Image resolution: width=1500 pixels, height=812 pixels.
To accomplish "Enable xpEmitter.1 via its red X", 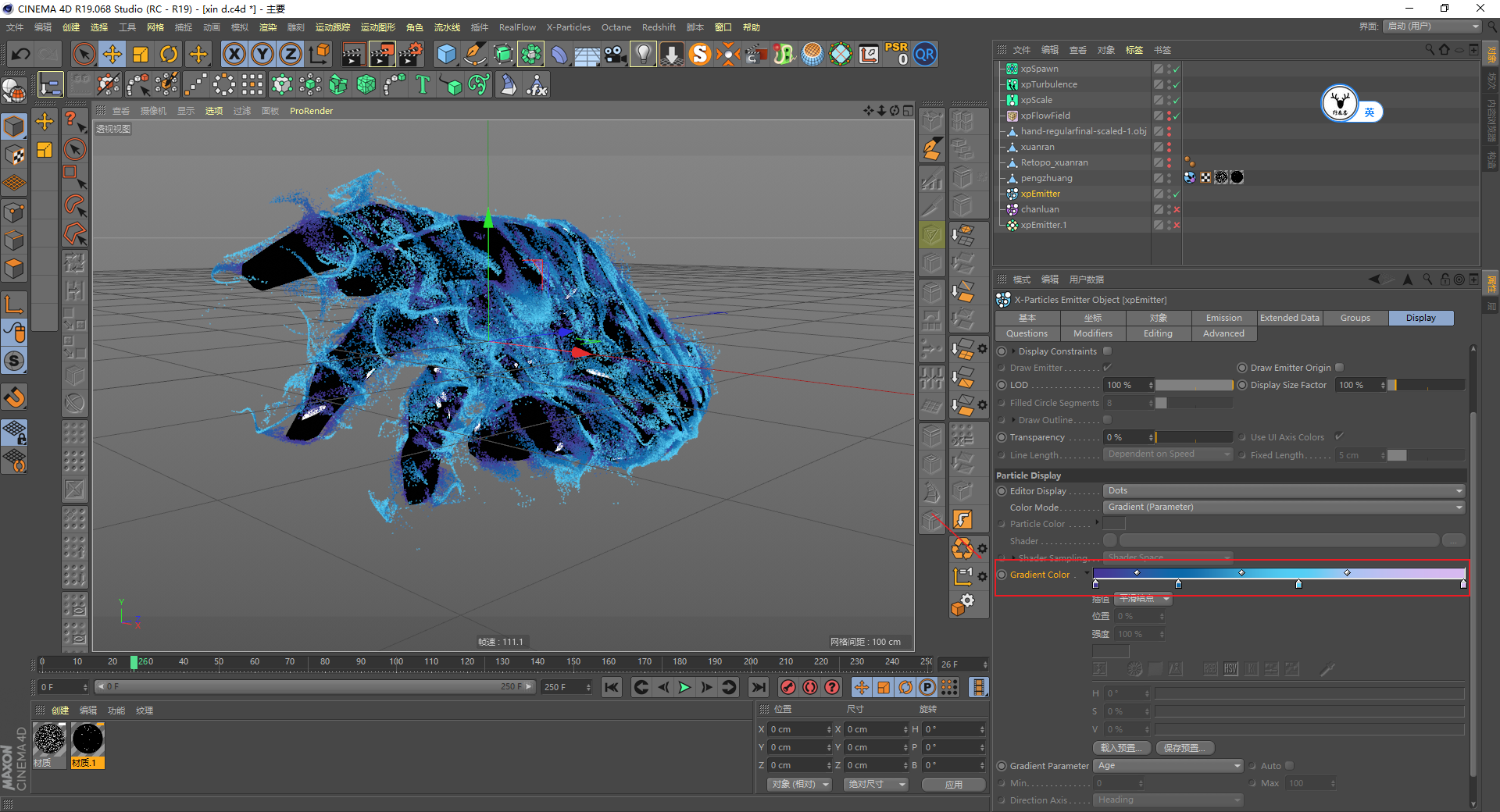I will pyautogui.click(x=1176, y=225).
